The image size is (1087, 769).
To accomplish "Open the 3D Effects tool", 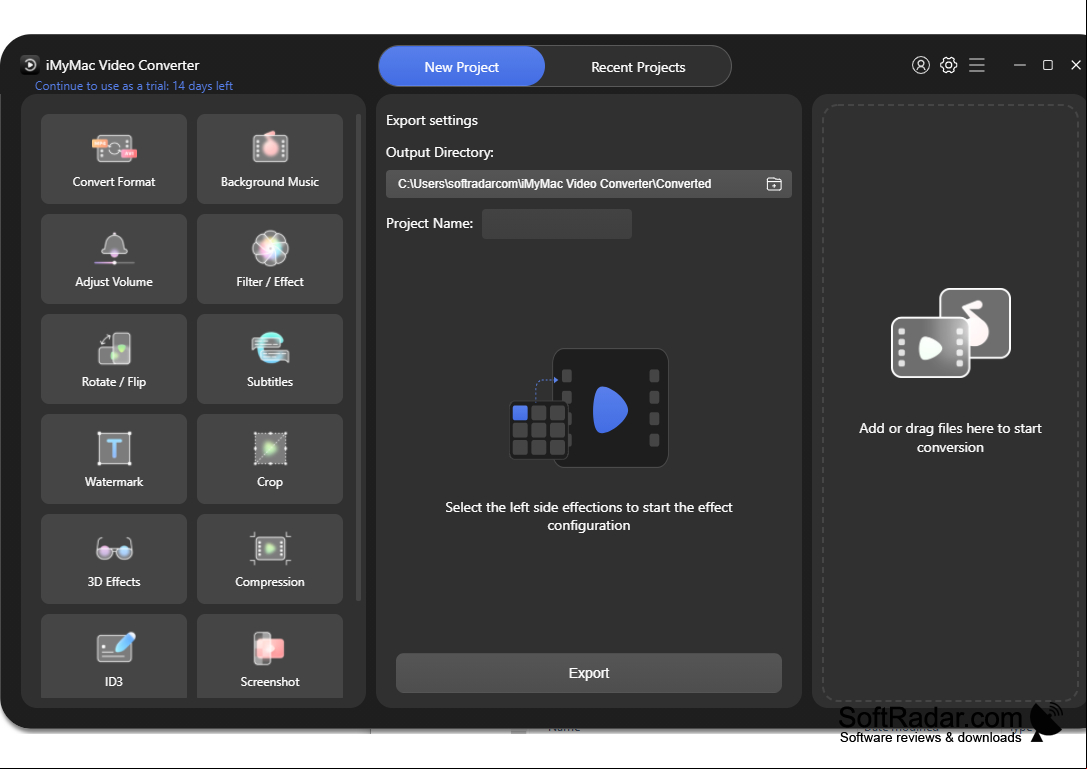I will coord(114,558).
